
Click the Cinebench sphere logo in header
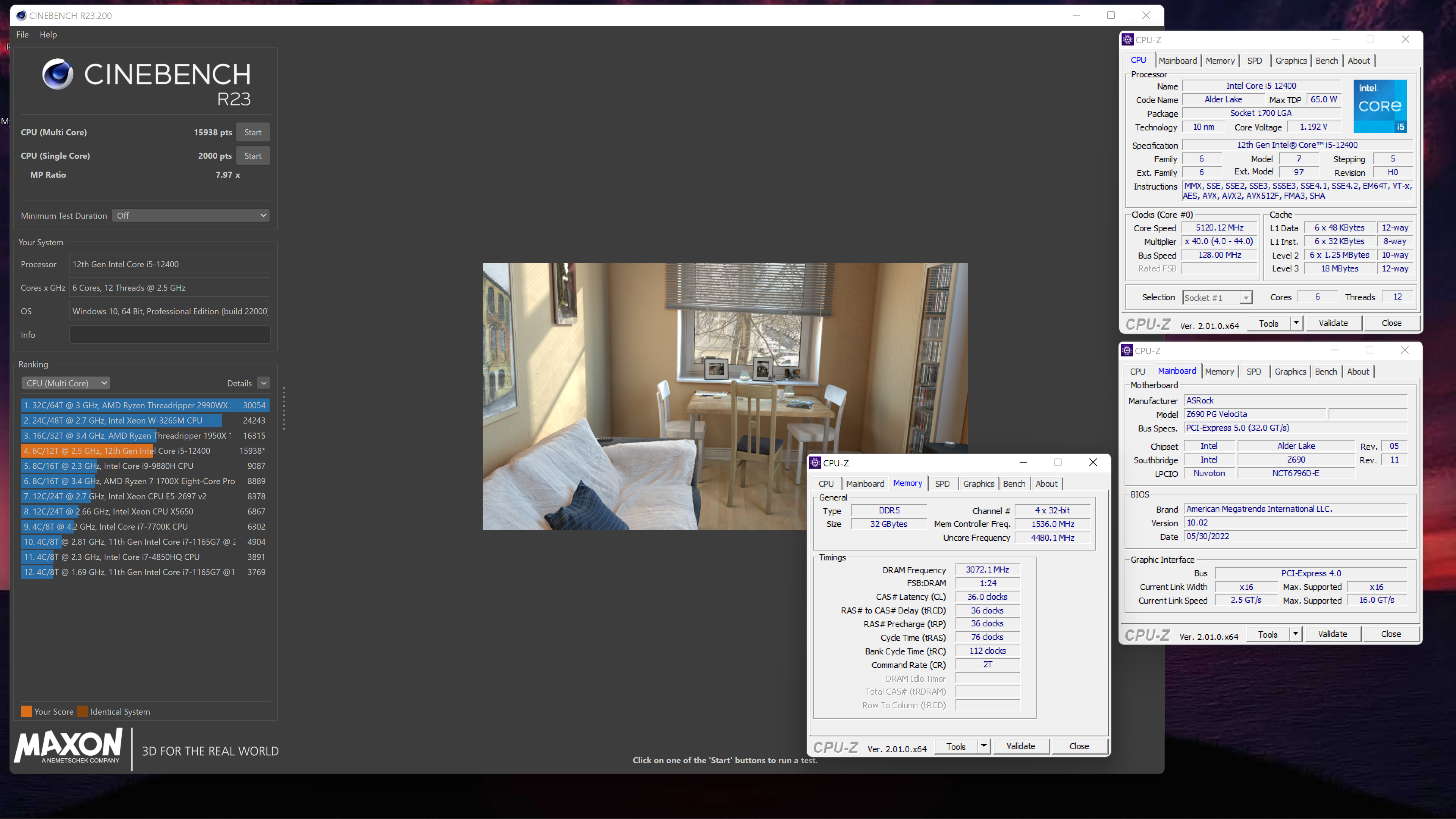point(58,74)
